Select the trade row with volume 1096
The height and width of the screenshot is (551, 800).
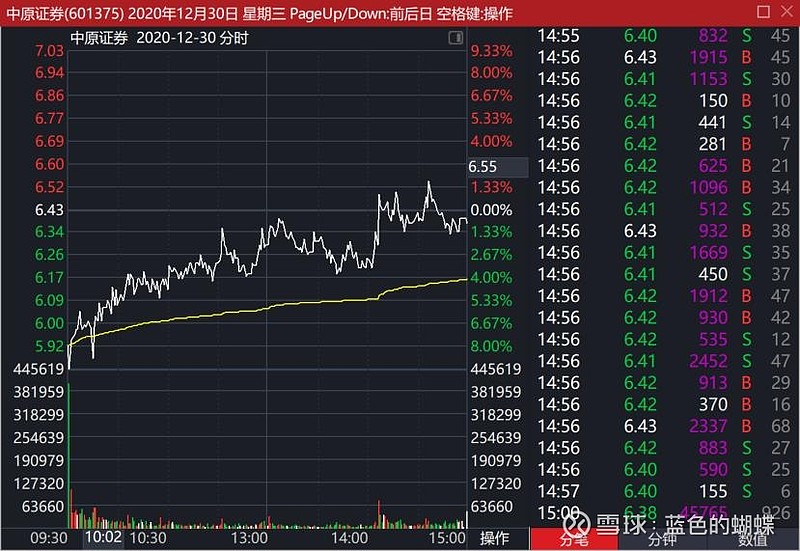664,187
